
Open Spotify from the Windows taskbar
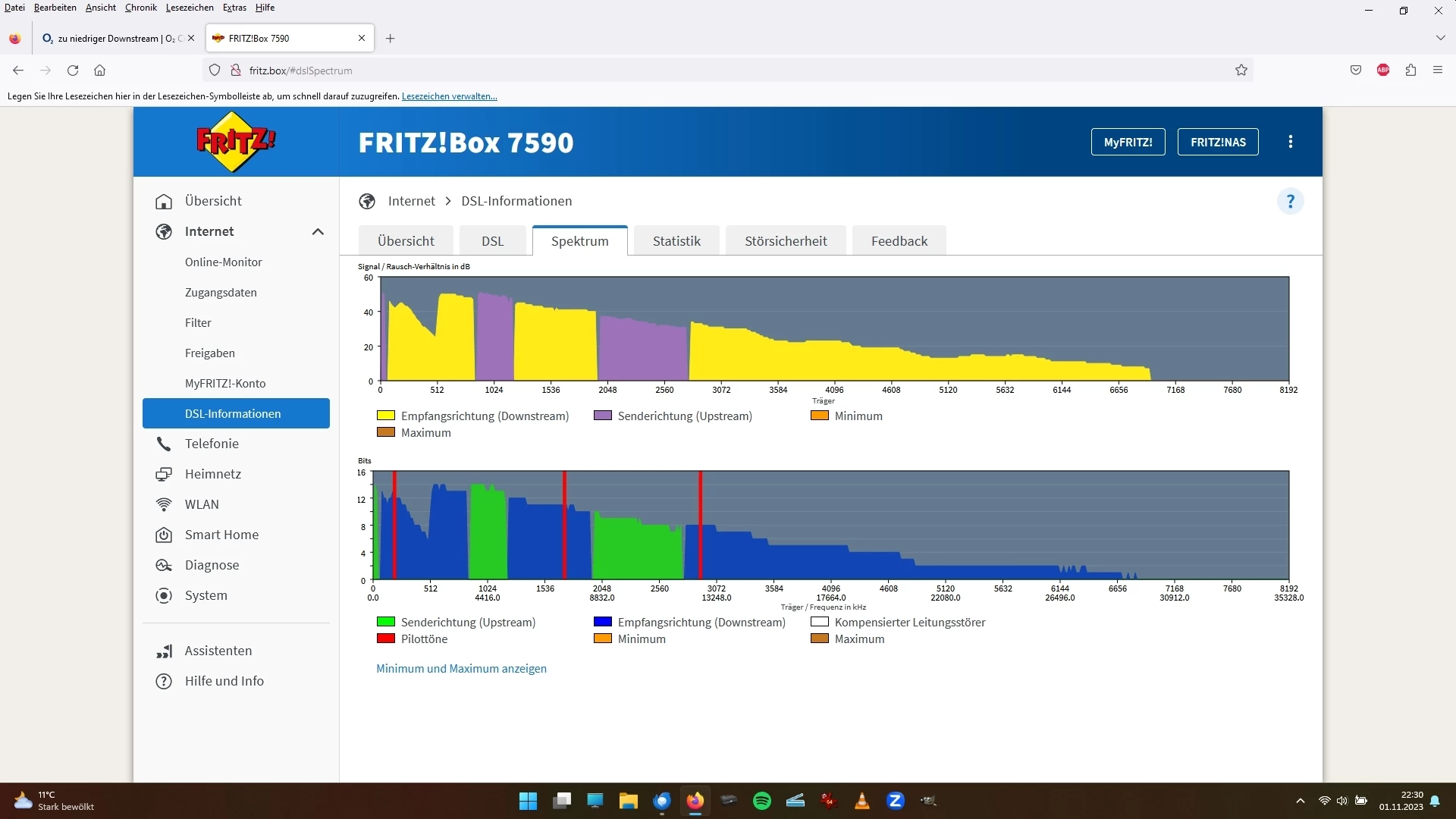coord(761,801)
